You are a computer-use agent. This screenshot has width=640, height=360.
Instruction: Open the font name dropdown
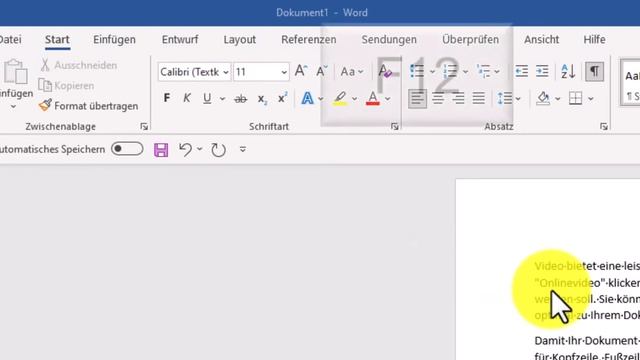pyautogui.click(x=226, y=72)
